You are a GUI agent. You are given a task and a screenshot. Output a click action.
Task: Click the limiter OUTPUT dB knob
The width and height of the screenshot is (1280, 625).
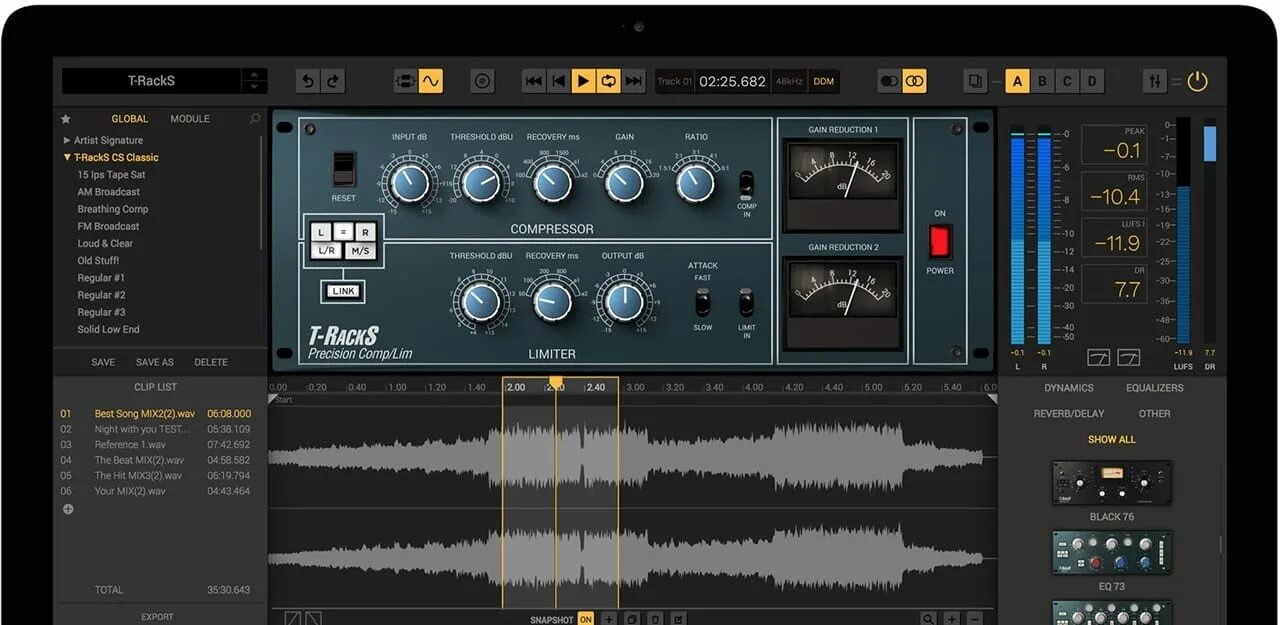click(624, 302)
